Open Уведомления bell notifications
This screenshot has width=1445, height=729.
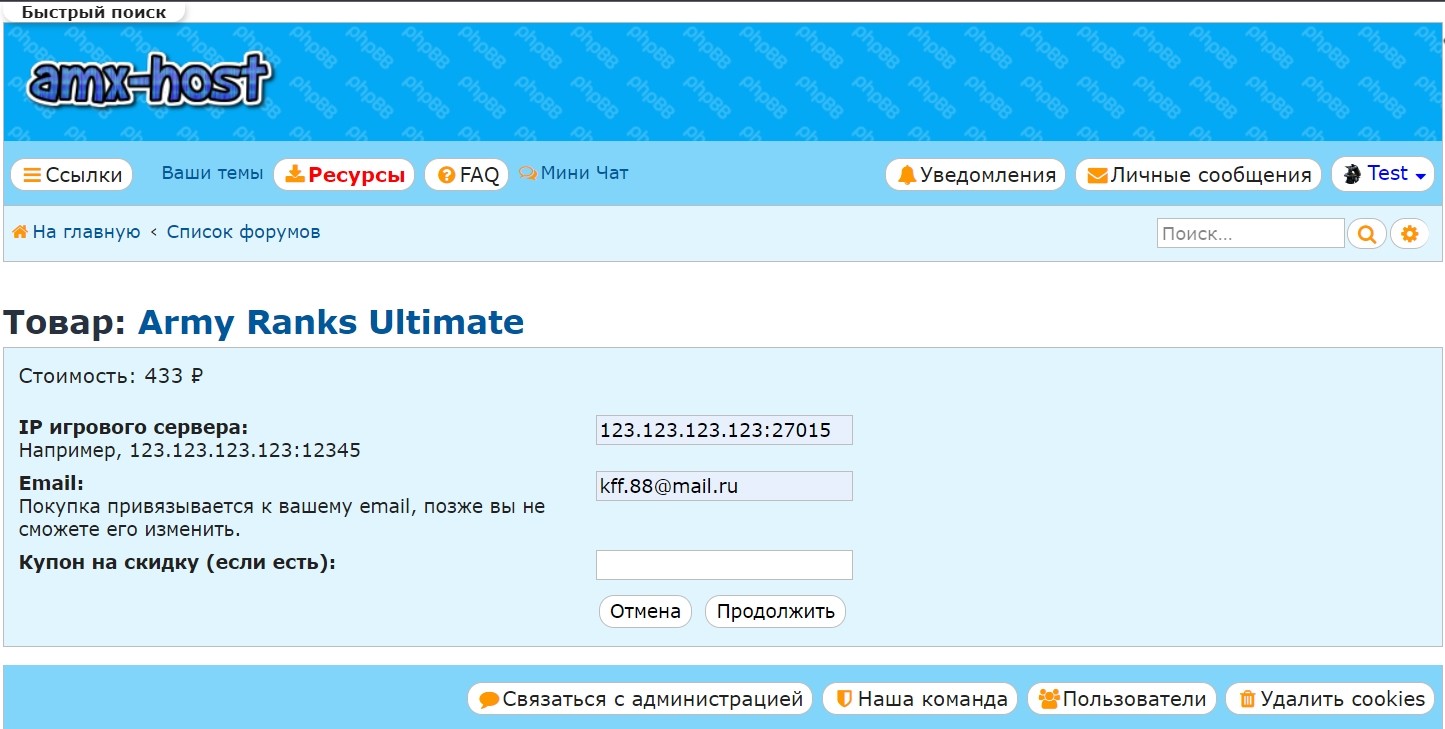click(x=976, y=175)
